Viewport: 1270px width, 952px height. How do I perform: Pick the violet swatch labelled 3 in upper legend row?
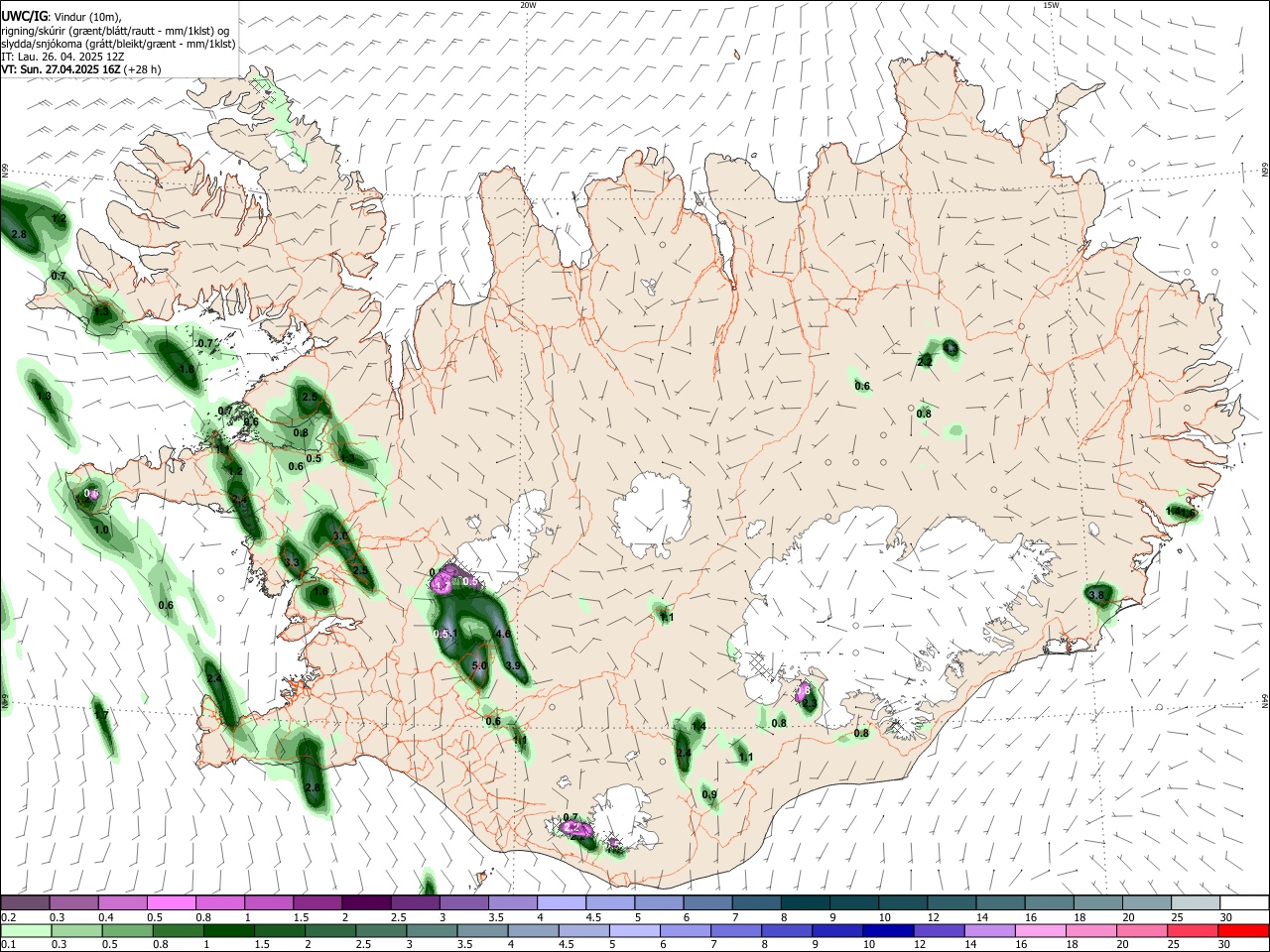click(x=464, y=902)
